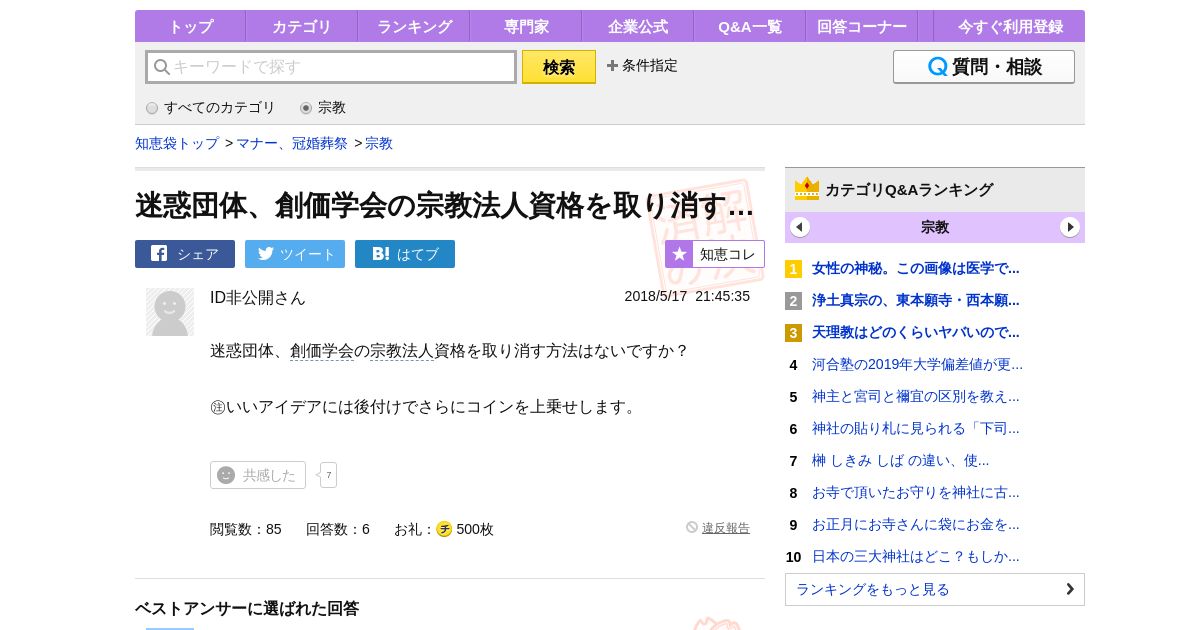Open マナー、冠婚葬祭 breadcrumb link
Viewport: 1200px width, 630px height.
292,144
